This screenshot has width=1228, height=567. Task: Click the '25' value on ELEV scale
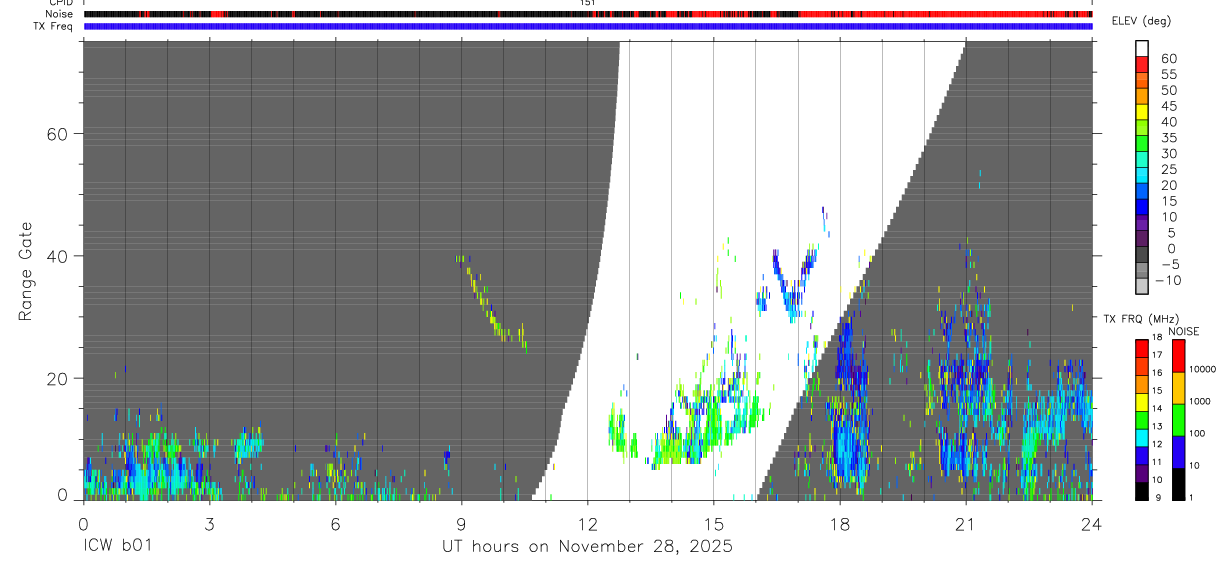pos(1168,169)
